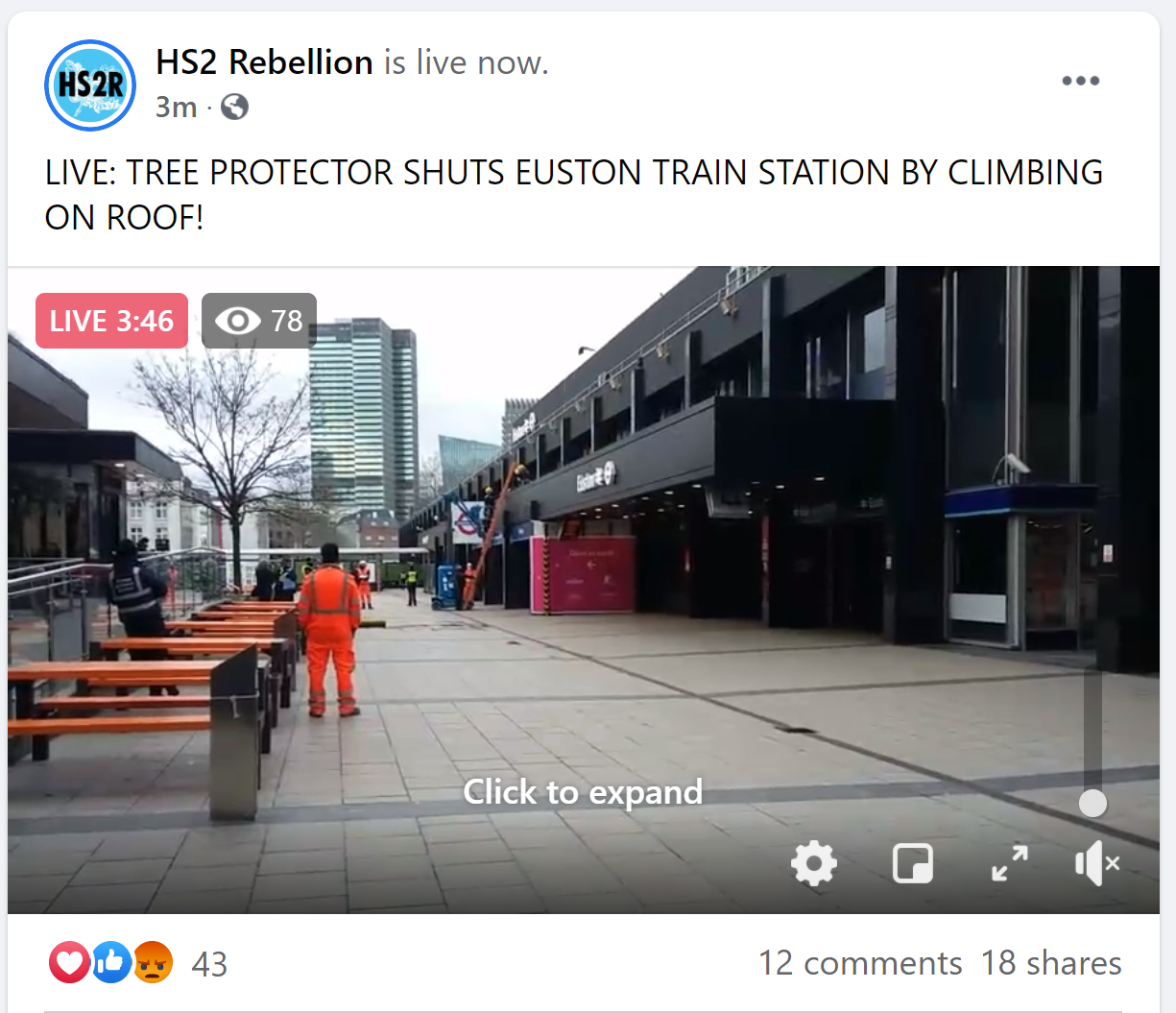Click the viewer count eye icon
1176x1013 pixels.
click(237, 321)
